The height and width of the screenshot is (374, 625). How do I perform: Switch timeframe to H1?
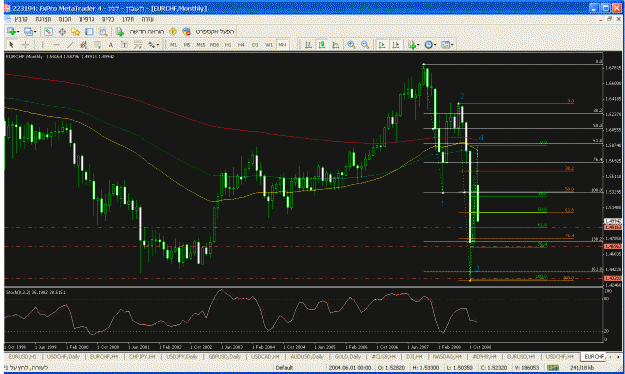[228, 45]
